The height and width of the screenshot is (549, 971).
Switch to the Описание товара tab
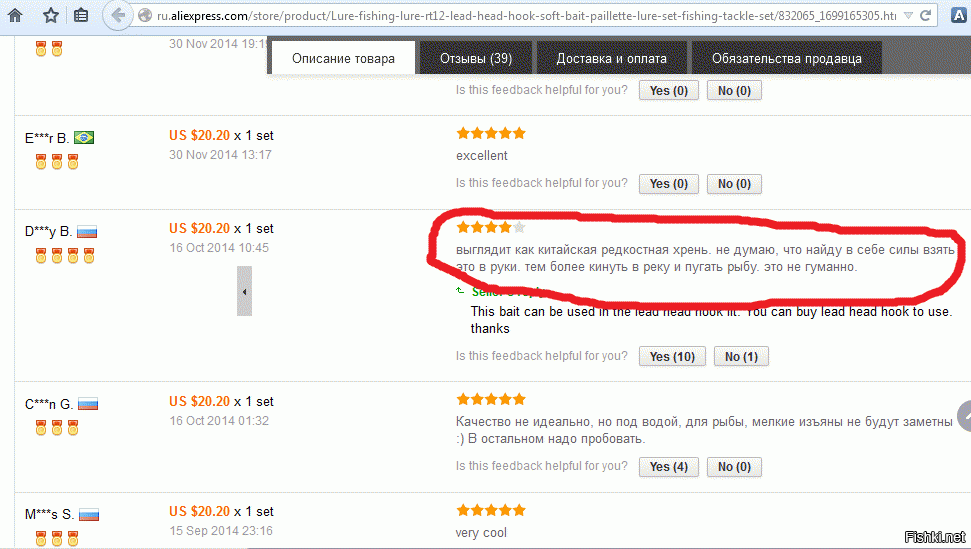tap(343, 58)
